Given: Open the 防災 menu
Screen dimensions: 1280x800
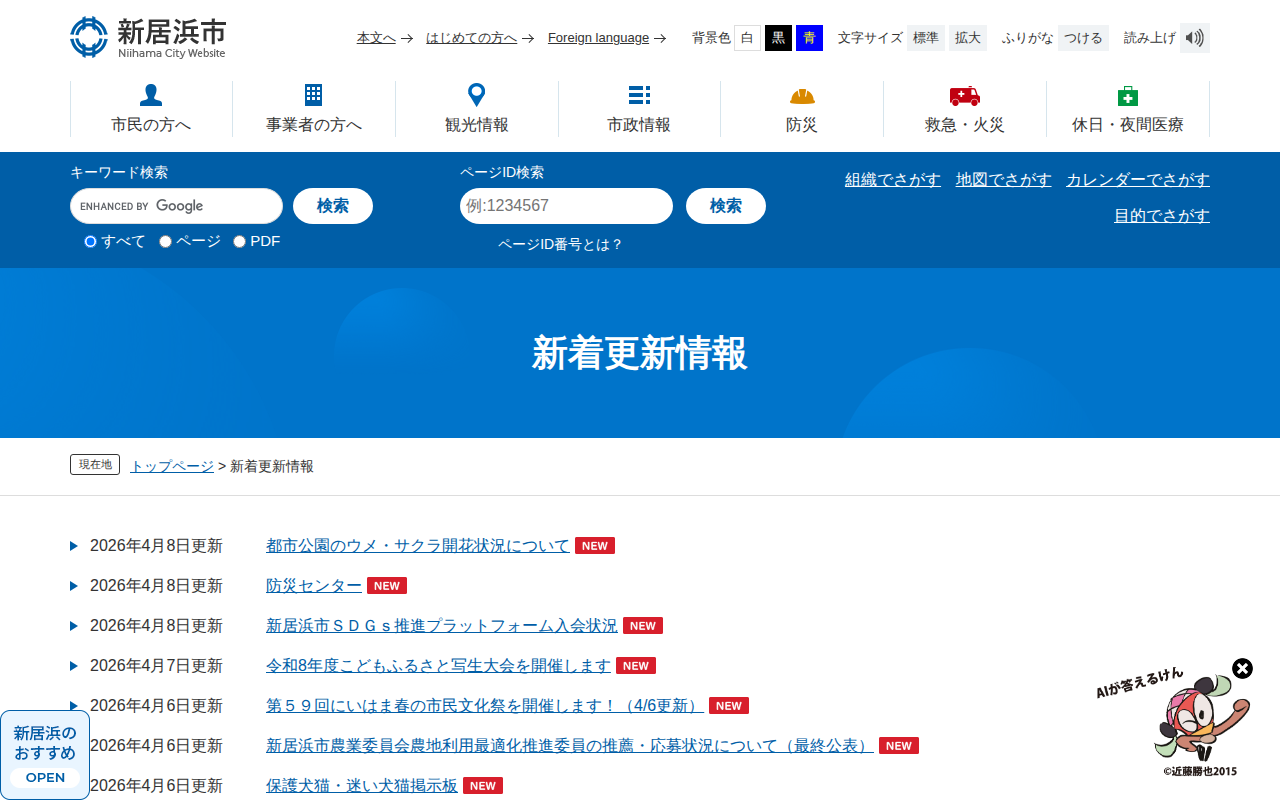Looking at the screenshot, I should 802,109.
